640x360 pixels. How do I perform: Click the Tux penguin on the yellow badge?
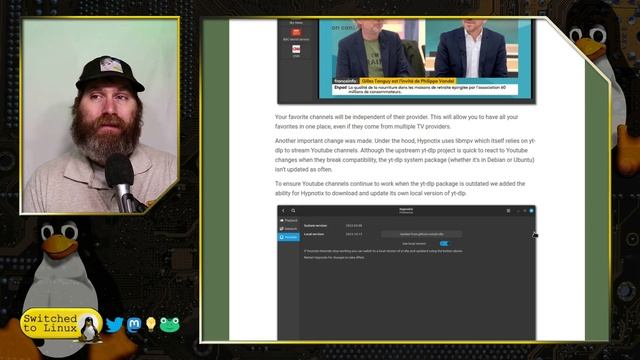pos(89,329)
